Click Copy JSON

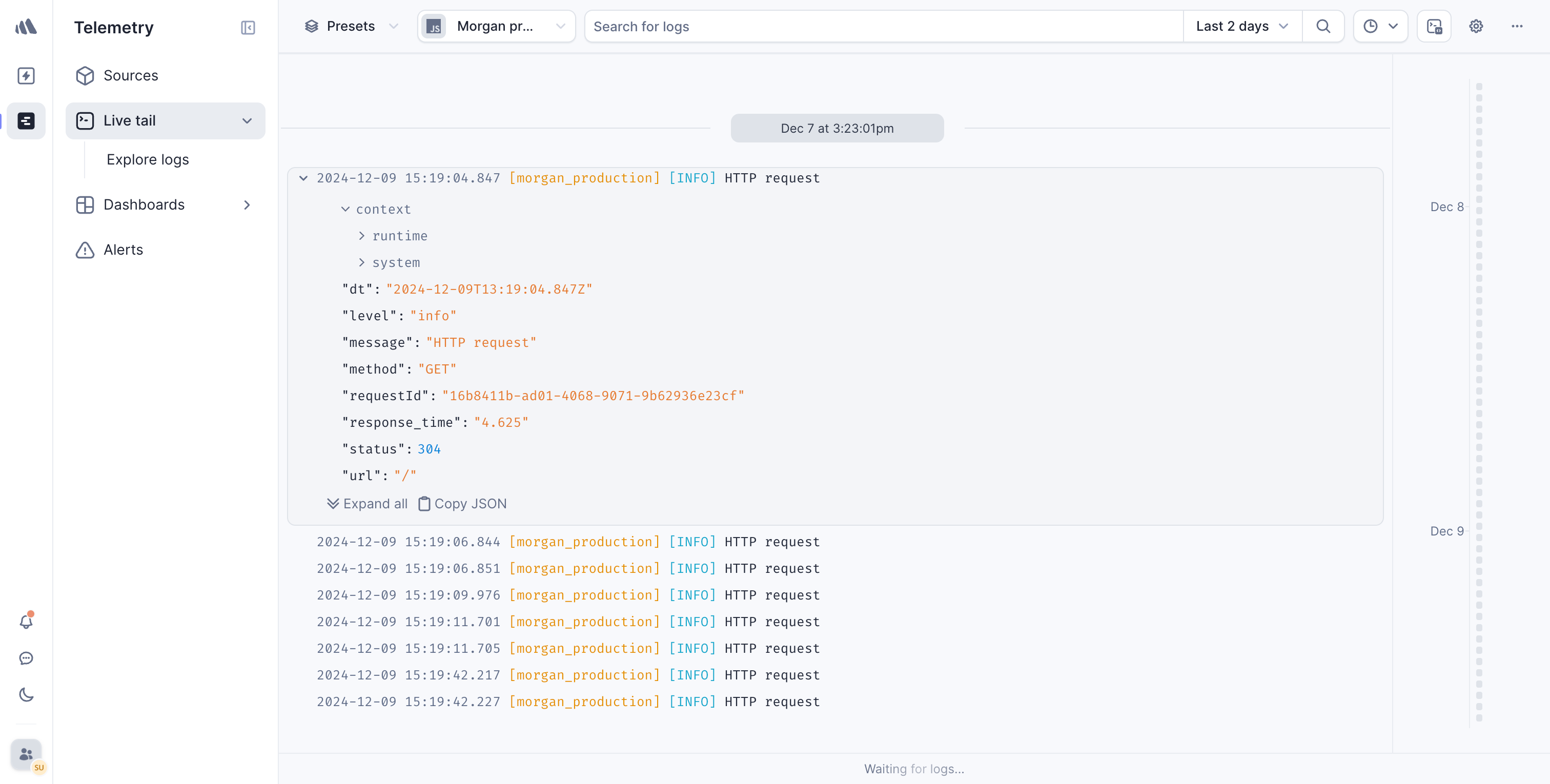click(462, 504)
